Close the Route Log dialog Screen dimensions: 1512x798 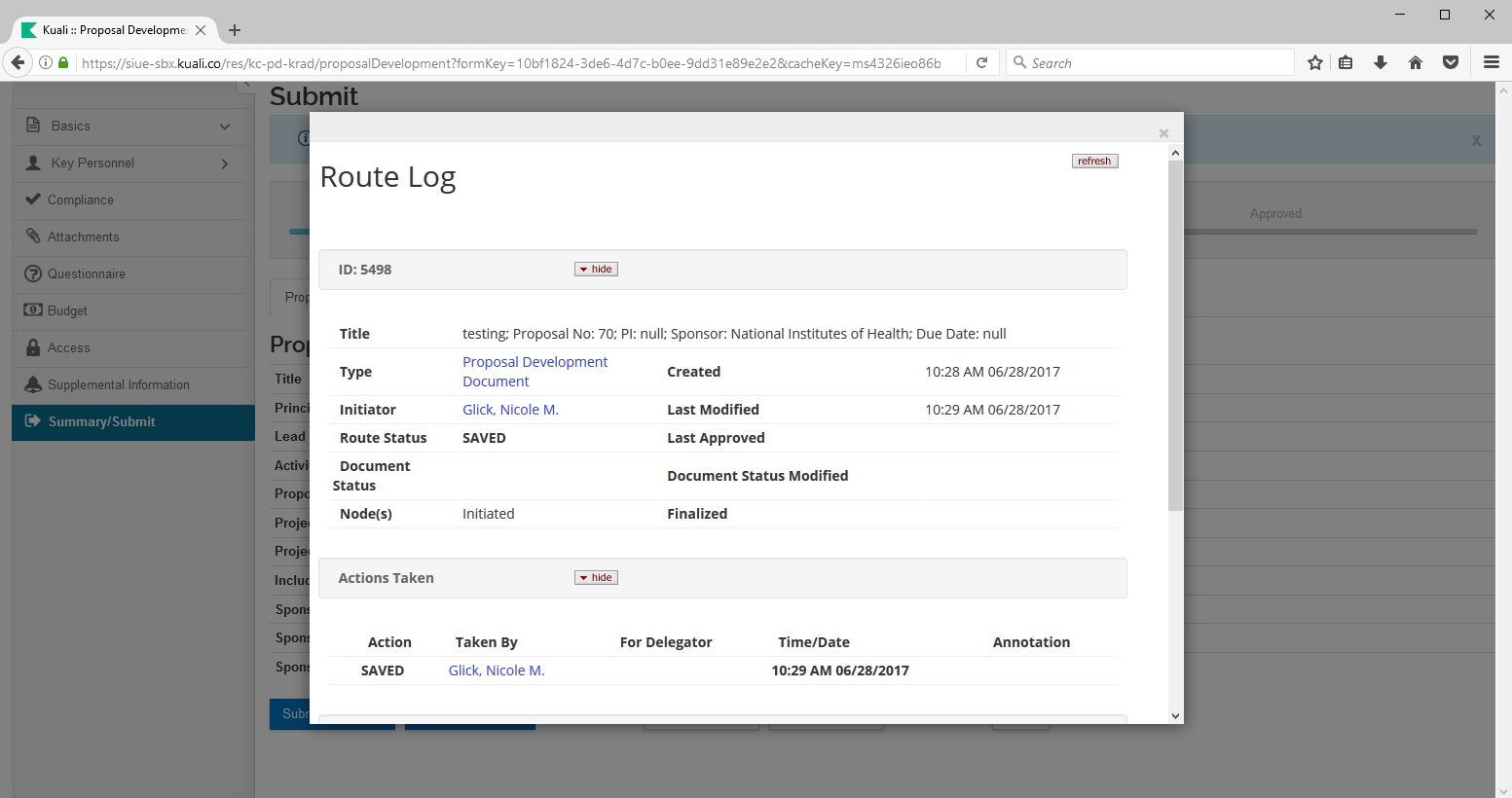(1163, 133)
